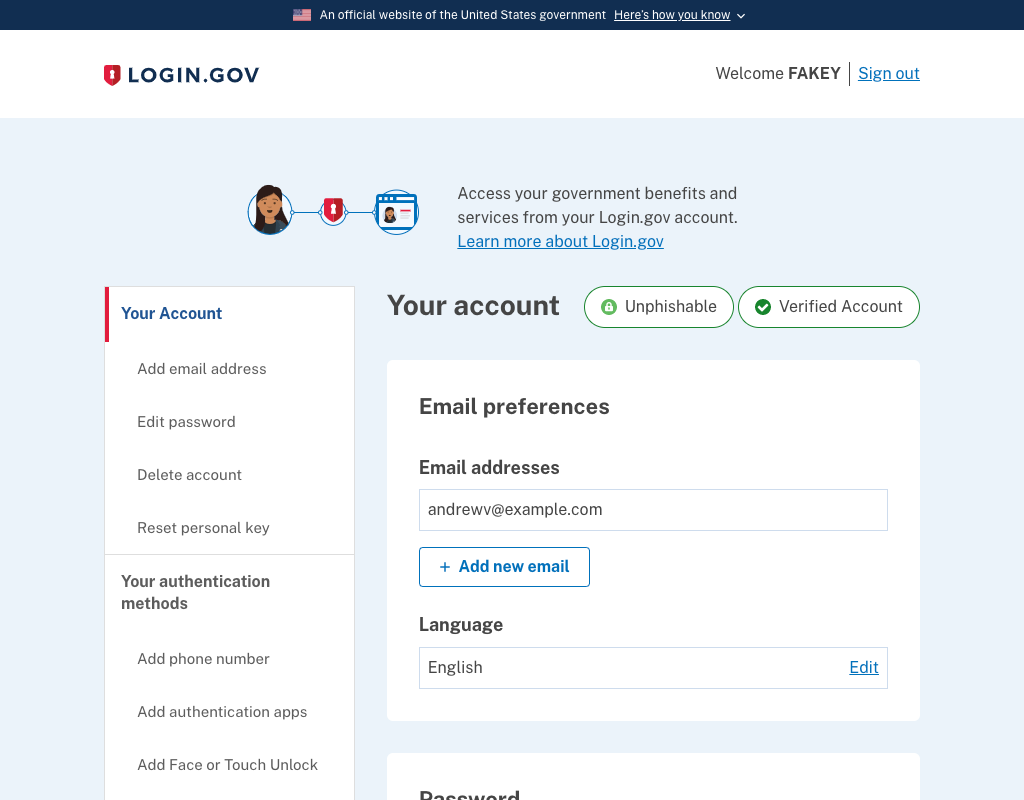
Task: Click the banner's dropdown chevron arrow
Action: [741, 16]
